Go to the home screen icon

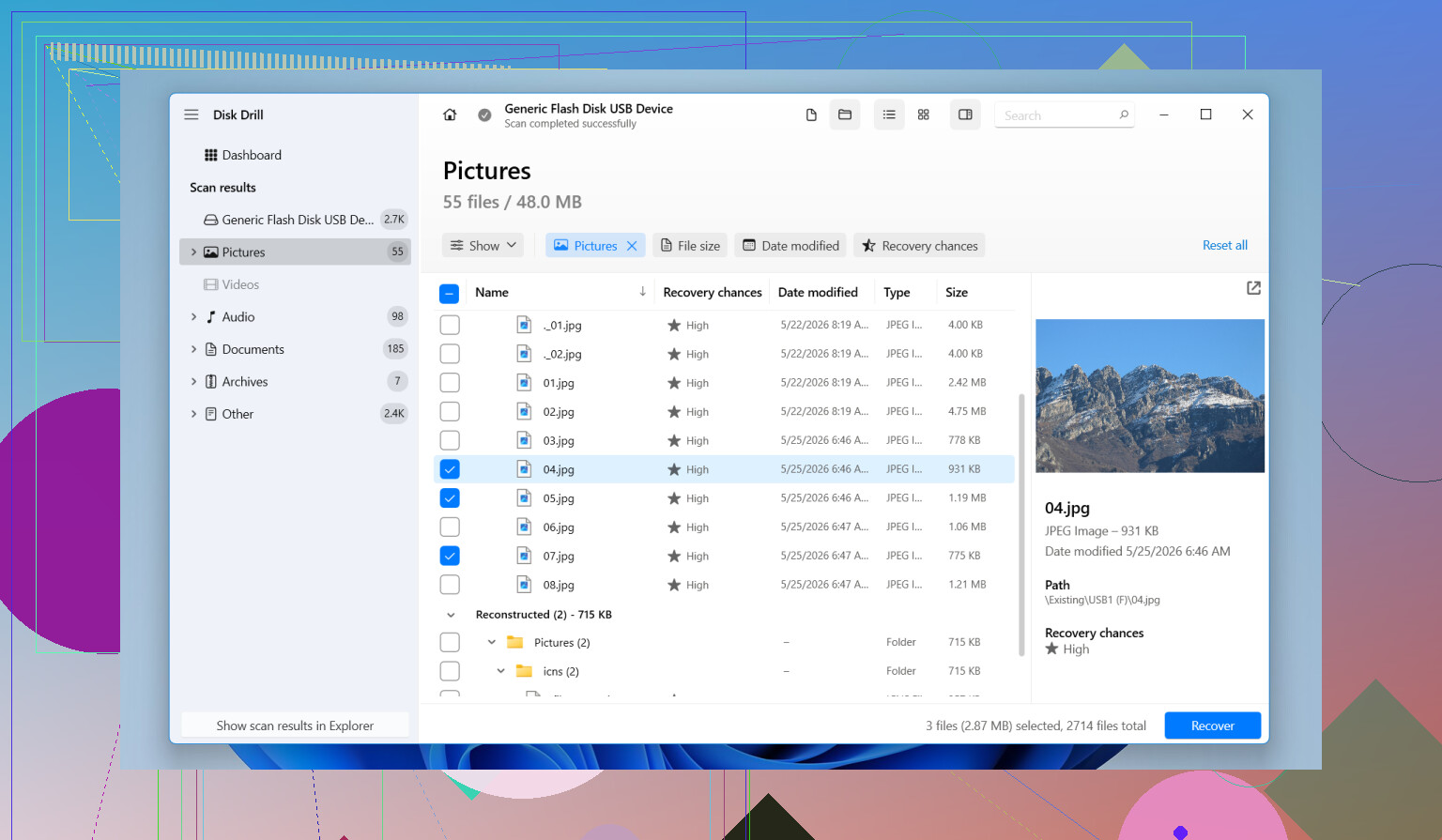click(x=450, y=115)
